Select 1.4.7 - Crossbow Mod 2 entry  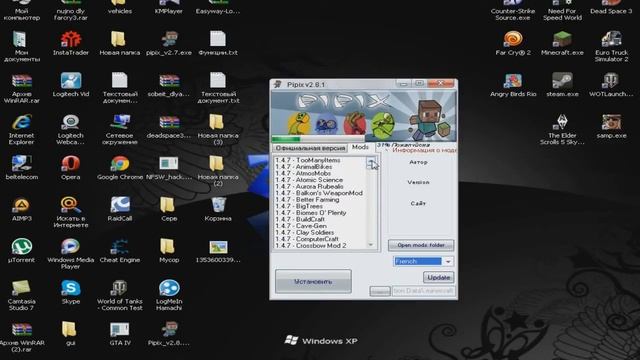click(x=311, y=245)
